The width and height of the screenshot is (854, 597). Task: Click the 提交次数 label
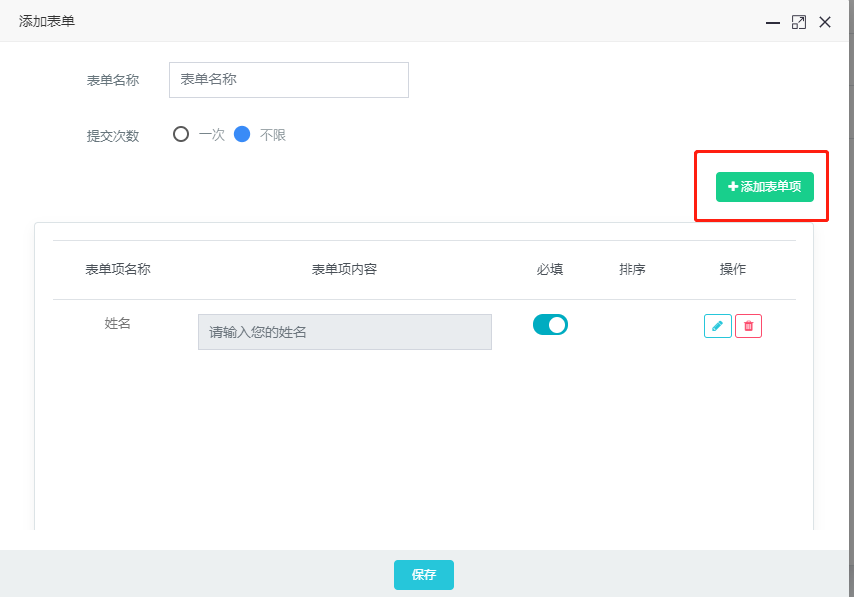tap(113, 136)
